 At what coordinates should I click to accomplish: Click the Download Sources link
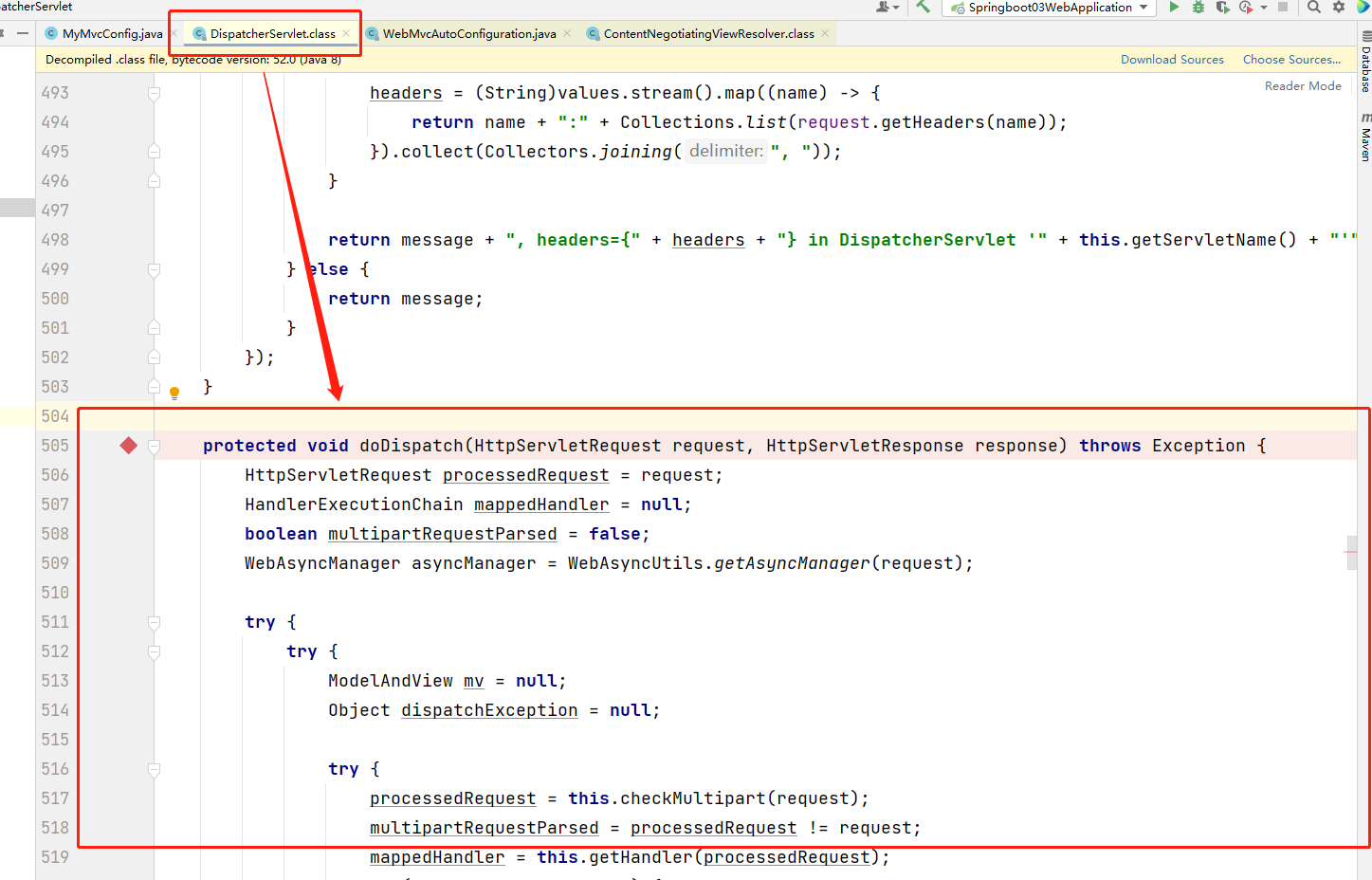click(1172, 59)
